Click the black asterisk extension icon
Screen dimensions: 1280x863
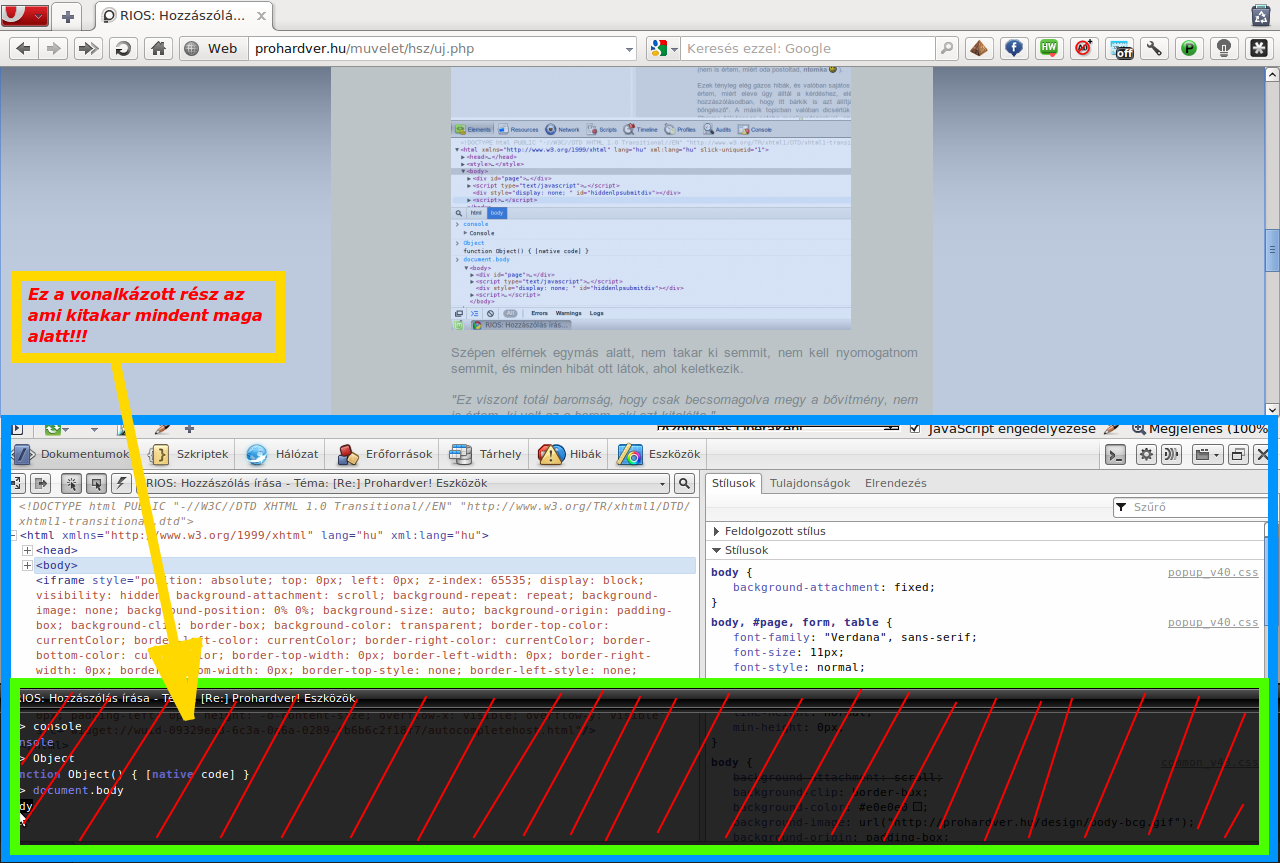1259,48
